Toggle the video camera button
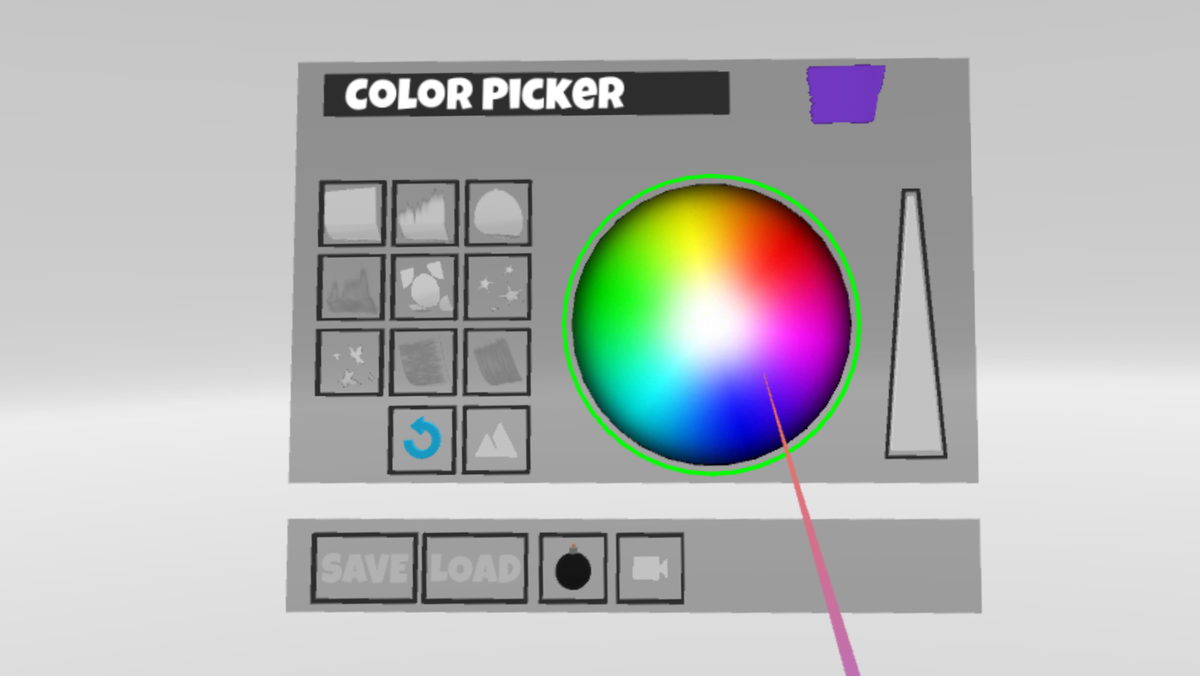 coord(650,568)
